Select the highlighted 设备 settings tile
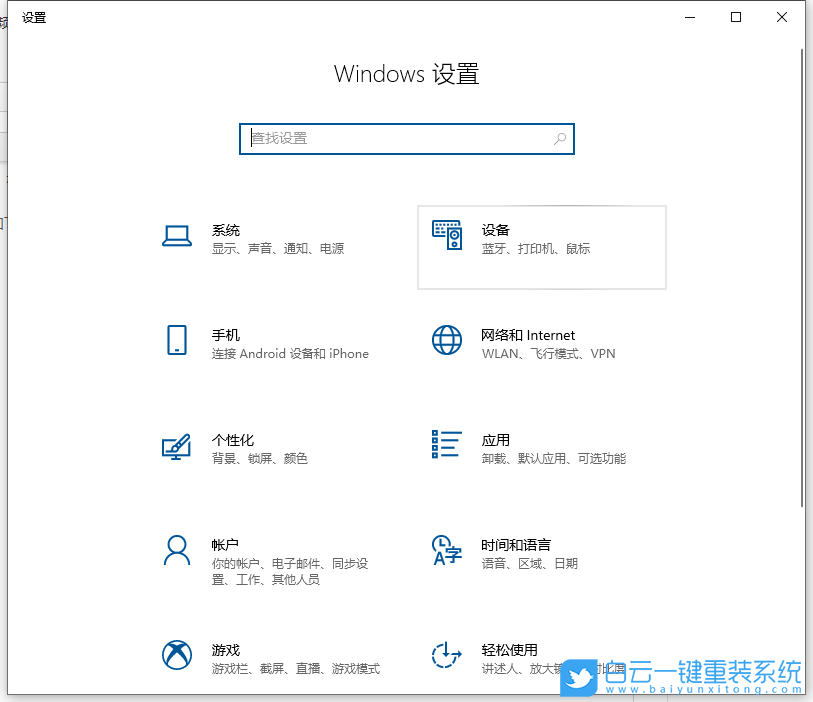 pyautogui.click(x=540, y=247)
